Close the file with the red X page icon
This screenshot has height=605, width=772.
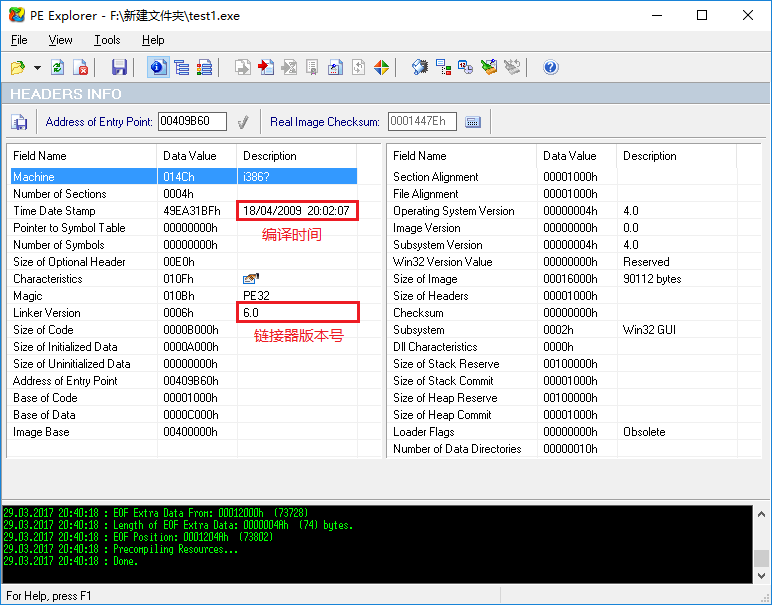pos(80,67)
